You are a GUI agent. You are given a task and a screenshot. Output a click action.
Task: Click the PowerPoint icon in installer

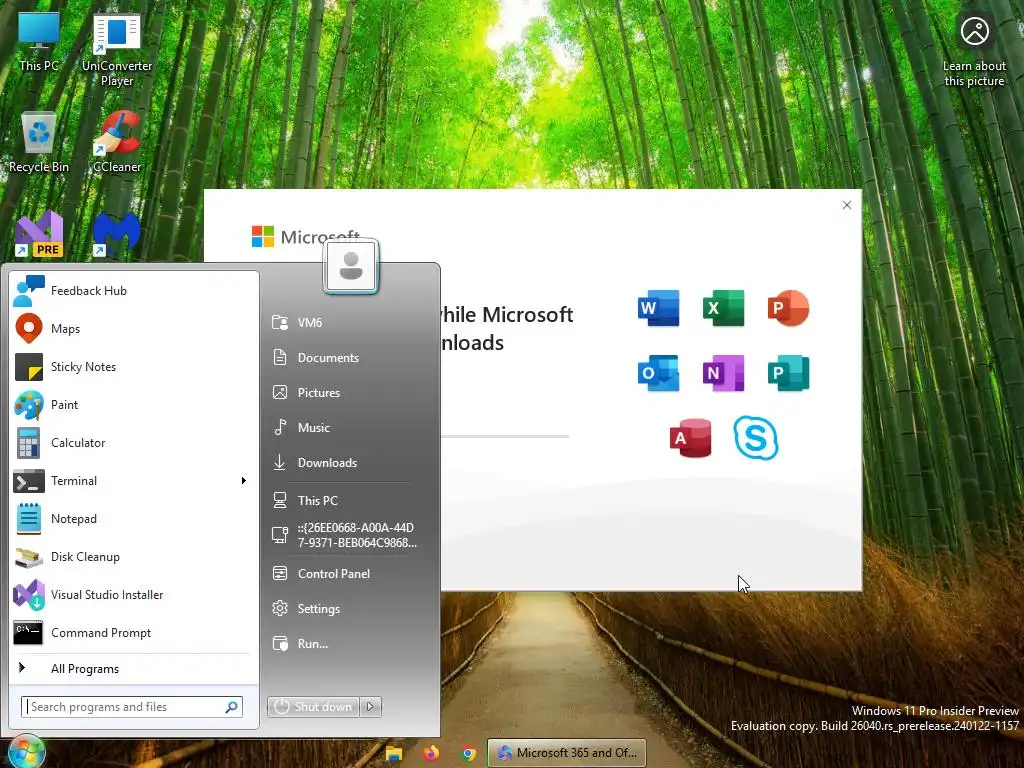[x=788, y=308]
